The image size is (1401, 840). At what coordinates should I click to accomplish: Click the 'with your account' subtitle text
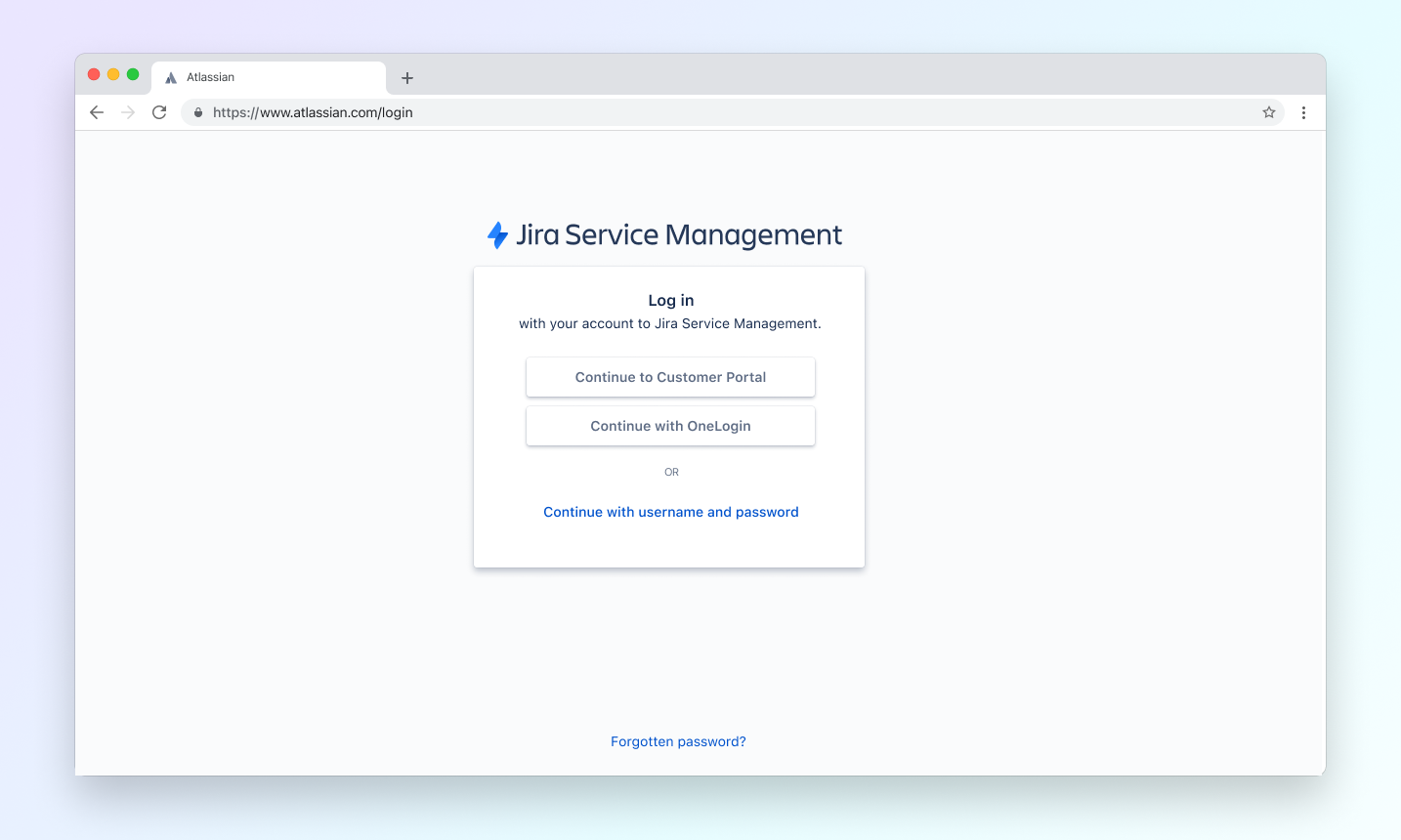670,323
